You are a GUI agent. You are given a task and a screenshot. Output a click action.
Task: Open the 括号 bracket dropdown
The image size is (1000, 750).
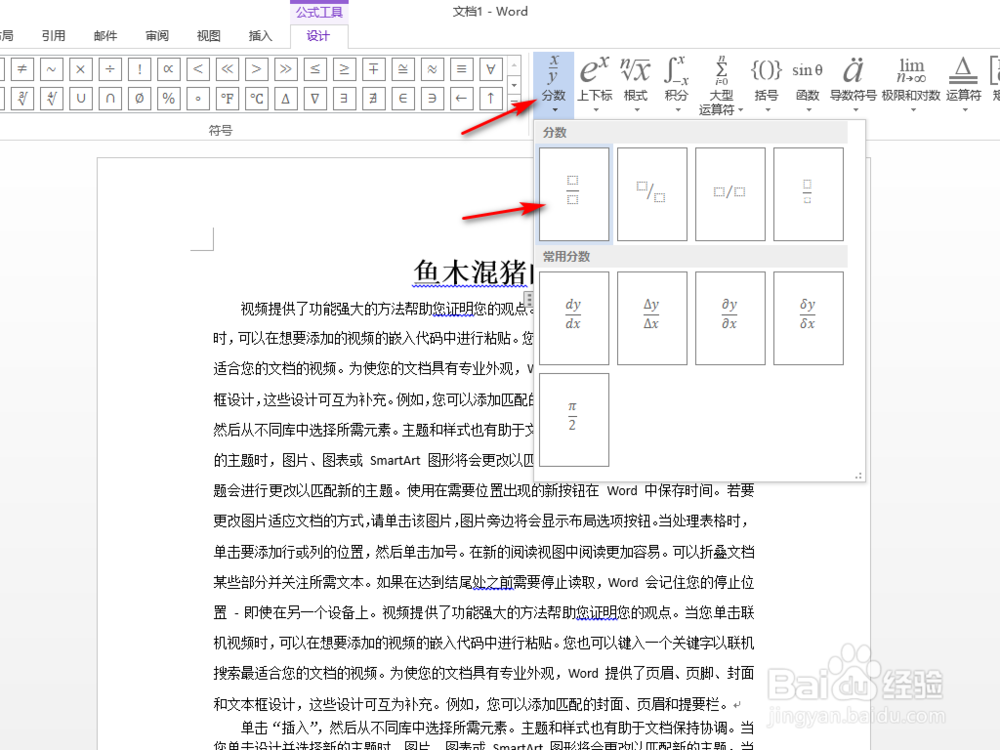766,84
